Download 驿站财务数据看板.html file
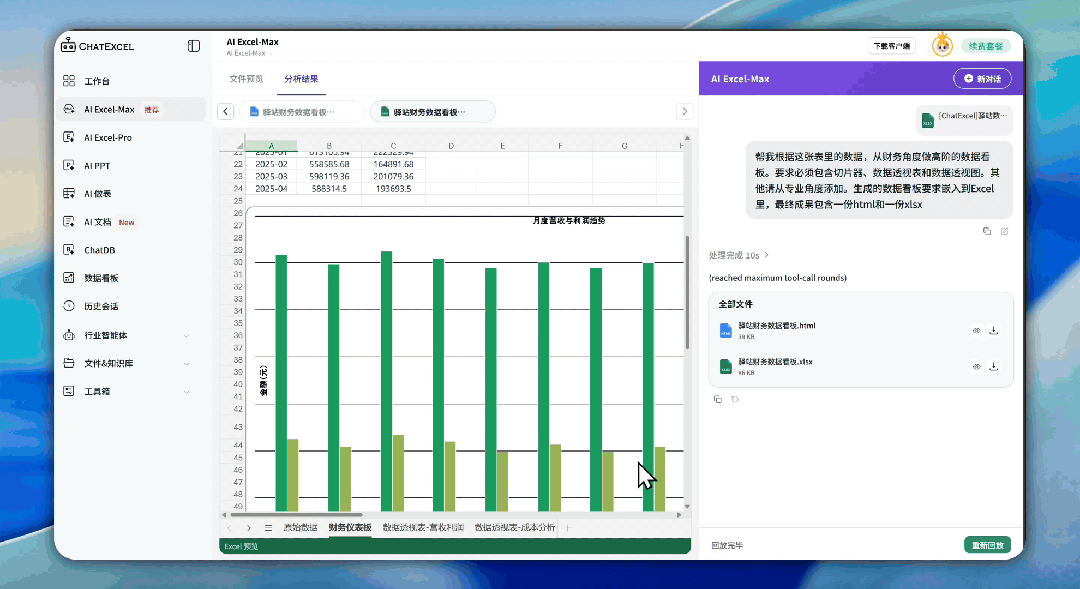Image resolution: width=1080 pixels, height=589 pixels. pyautogui.click(x=993, y=331)
